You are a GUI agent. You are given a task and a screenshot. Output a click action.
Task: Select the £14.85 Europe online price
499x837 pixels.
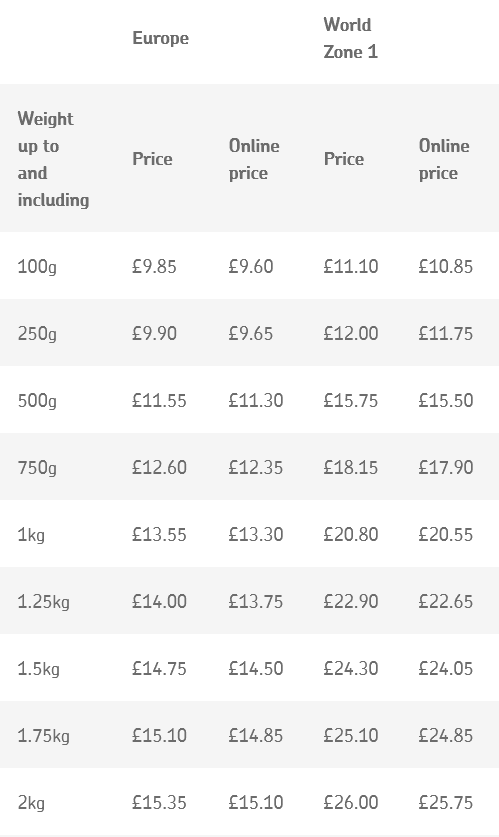(256, 736)
